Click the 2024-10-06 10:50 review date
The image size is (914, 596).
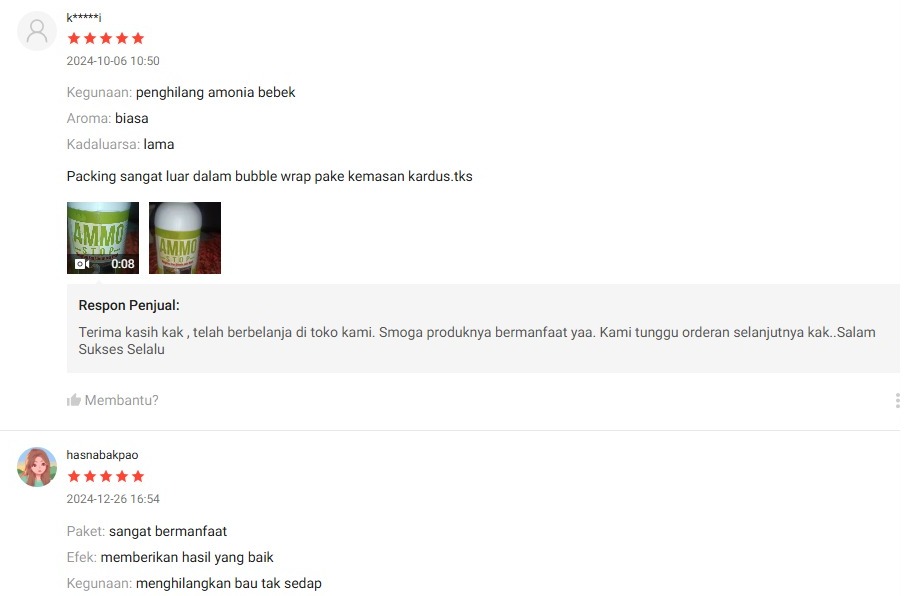coord(113,61)
